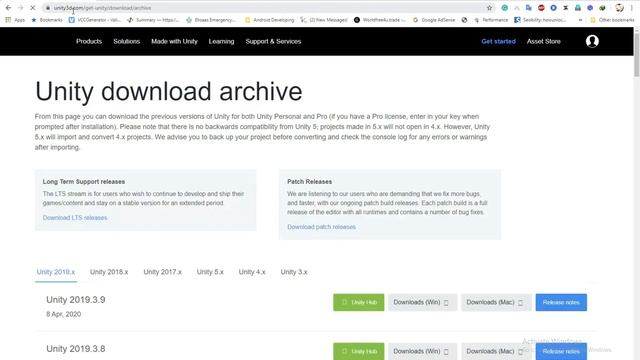Open the VCCGenerator bookmark
Viewport: 640px width, 360px height.
[94, 20]
